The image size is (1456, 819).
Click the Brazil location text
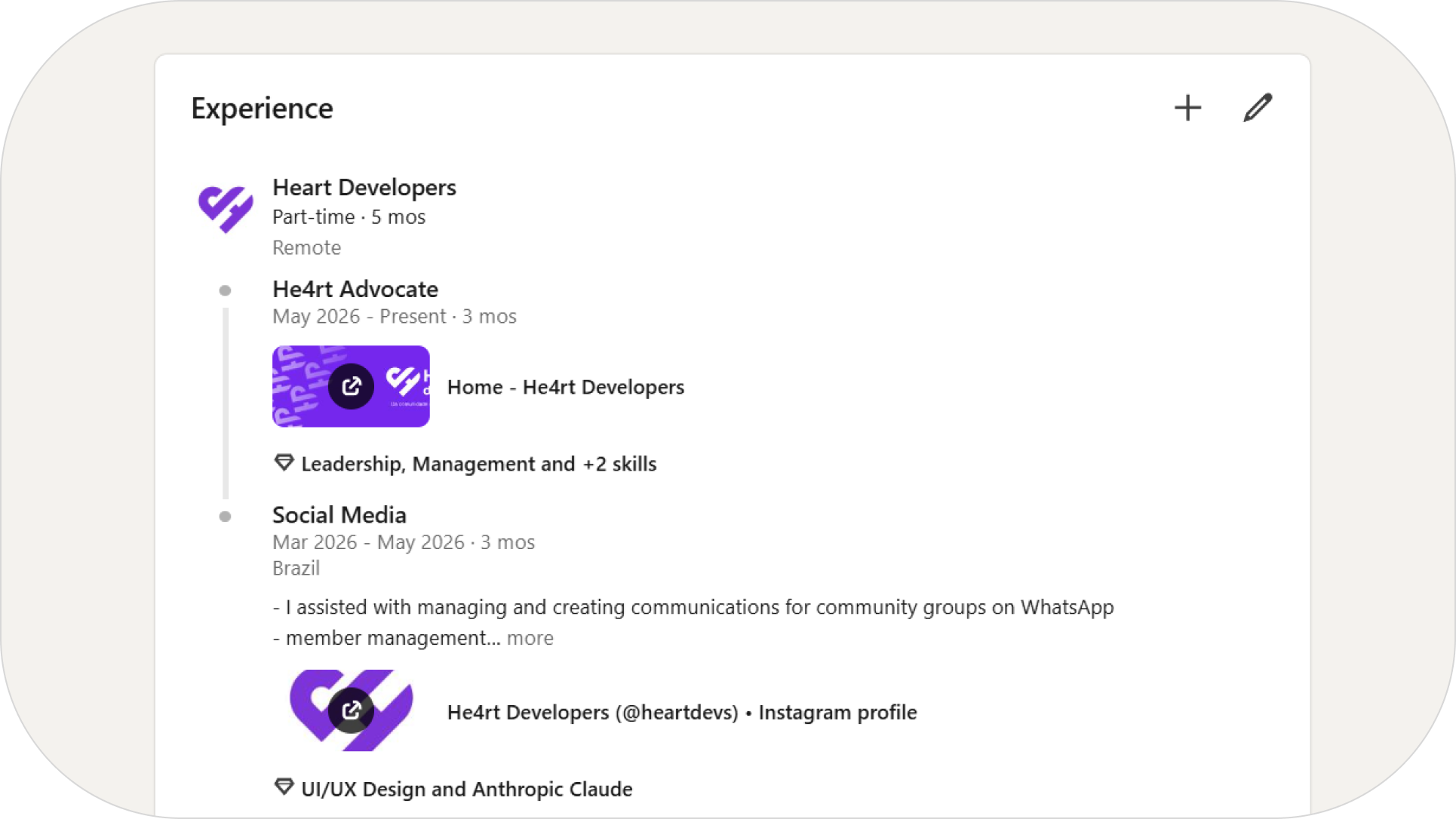[x=296, y=568]
